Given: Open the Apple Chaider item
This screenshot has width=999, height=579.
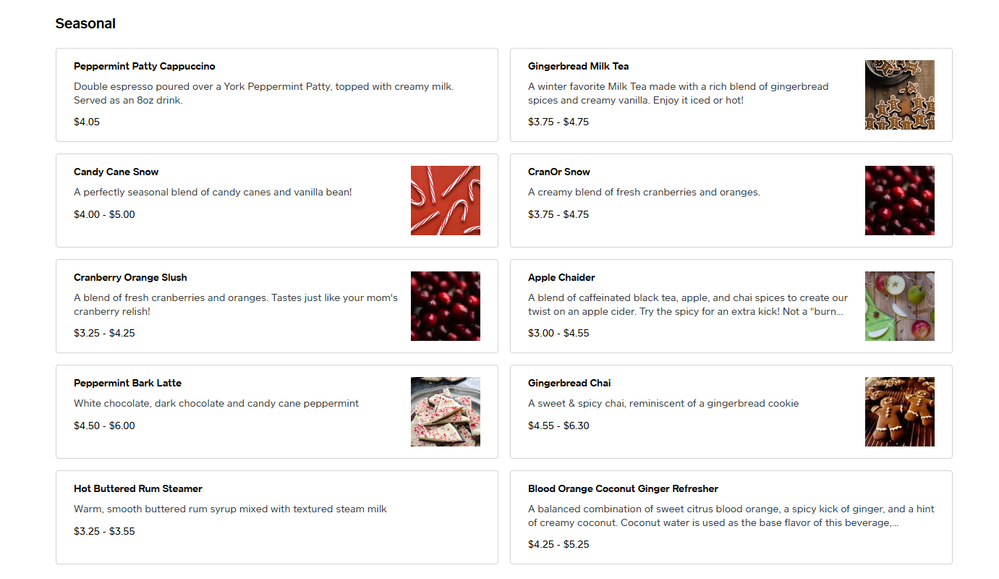Looking at the screenshot, I should point(731,306).
